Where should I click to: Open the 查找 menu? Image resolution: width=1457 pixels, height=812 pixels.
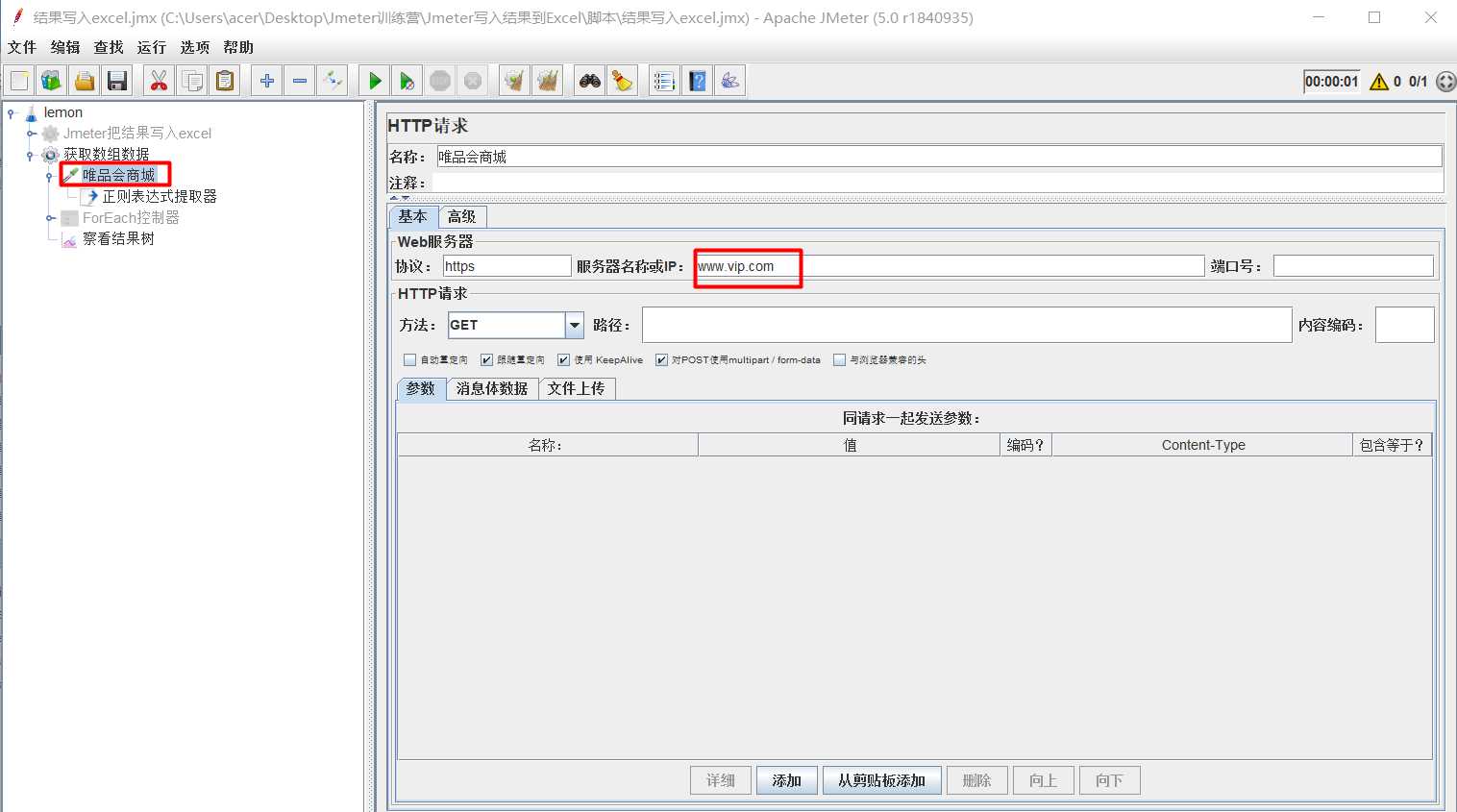coord(109,47)
